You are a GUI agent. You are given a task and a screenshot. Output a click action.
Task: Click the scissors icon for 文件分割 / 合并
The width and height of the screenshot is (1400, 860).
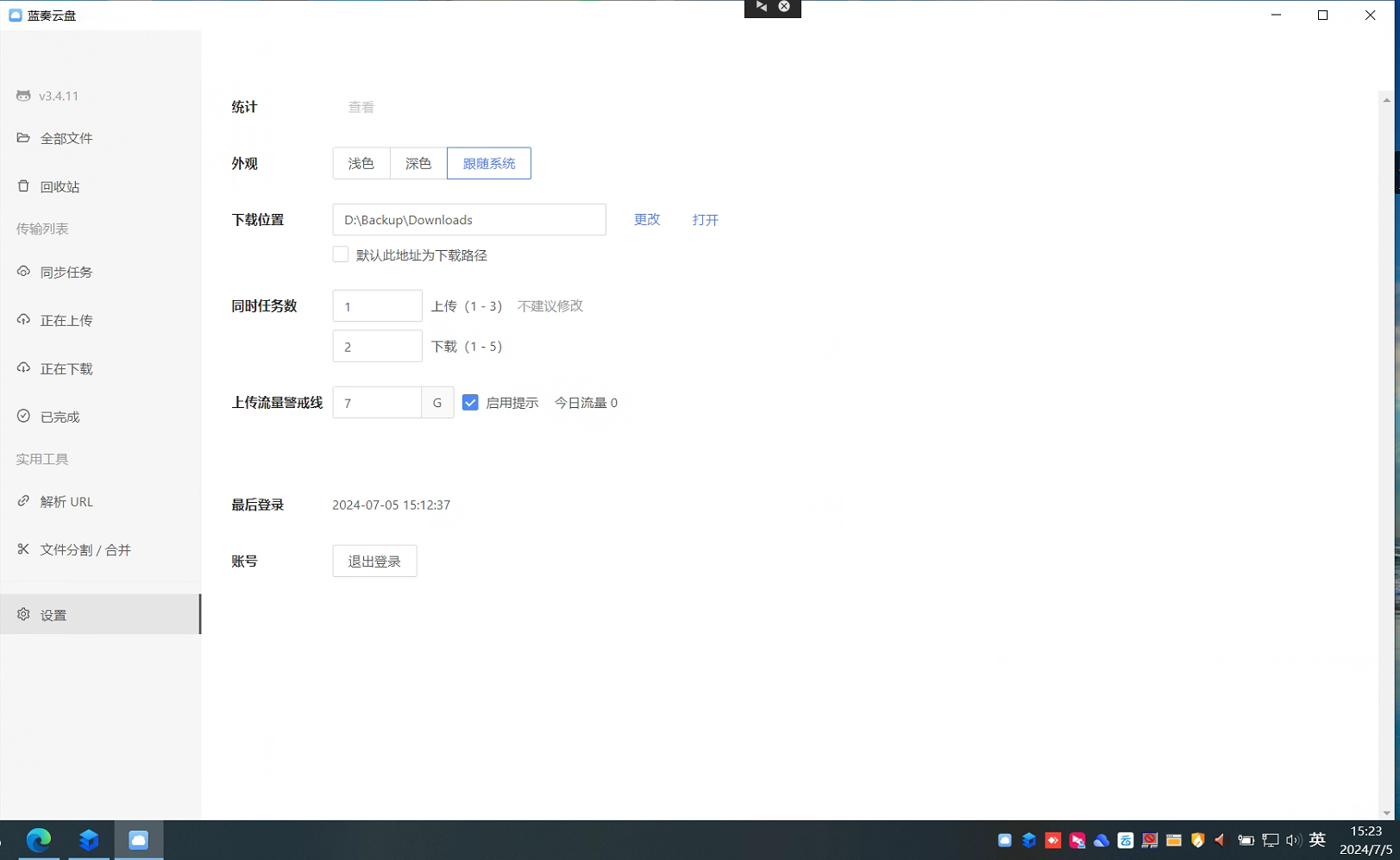pyautogui.click(x=23, y=549)
